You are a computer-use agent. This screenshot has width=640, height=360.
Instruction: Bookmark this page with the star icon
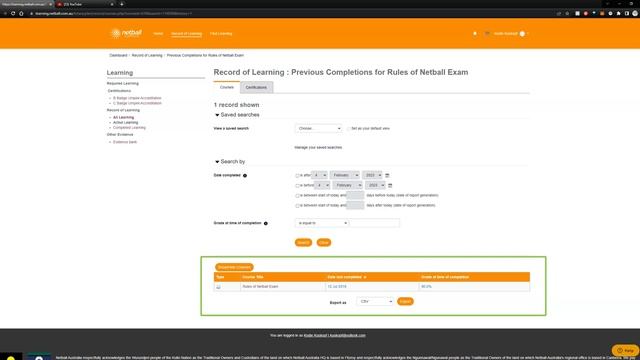coord(567,13)
